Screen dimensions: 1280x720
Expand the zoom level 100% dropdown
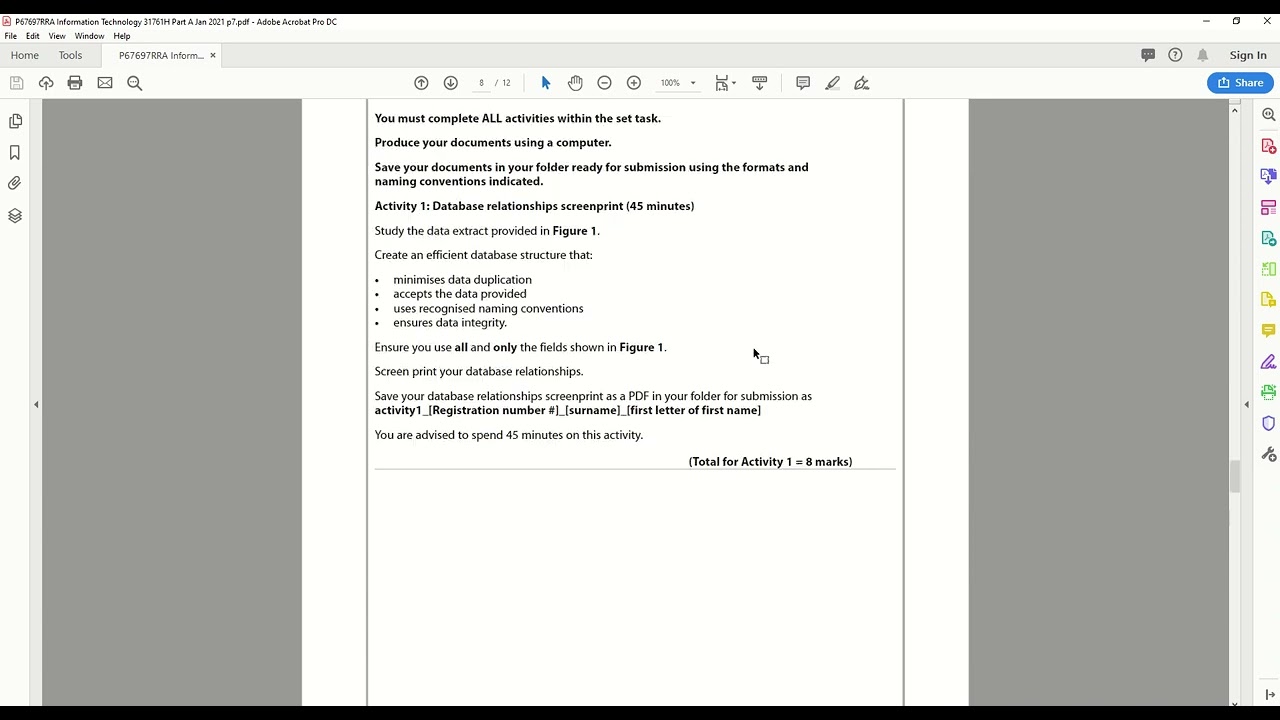(x=693, y=83)
